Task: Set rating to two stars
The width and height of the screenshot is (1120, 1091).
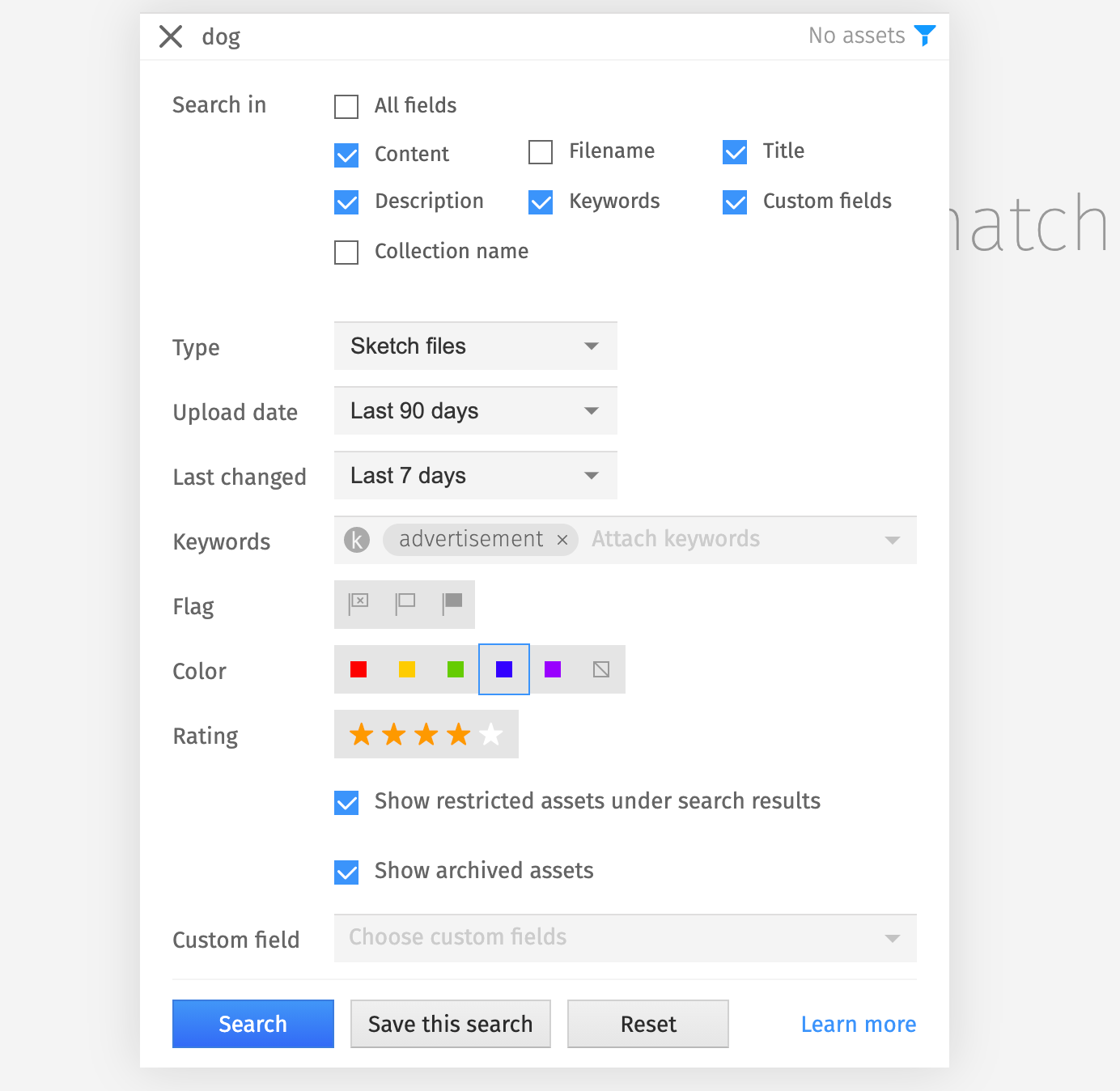Action: (x=394, y=734)
